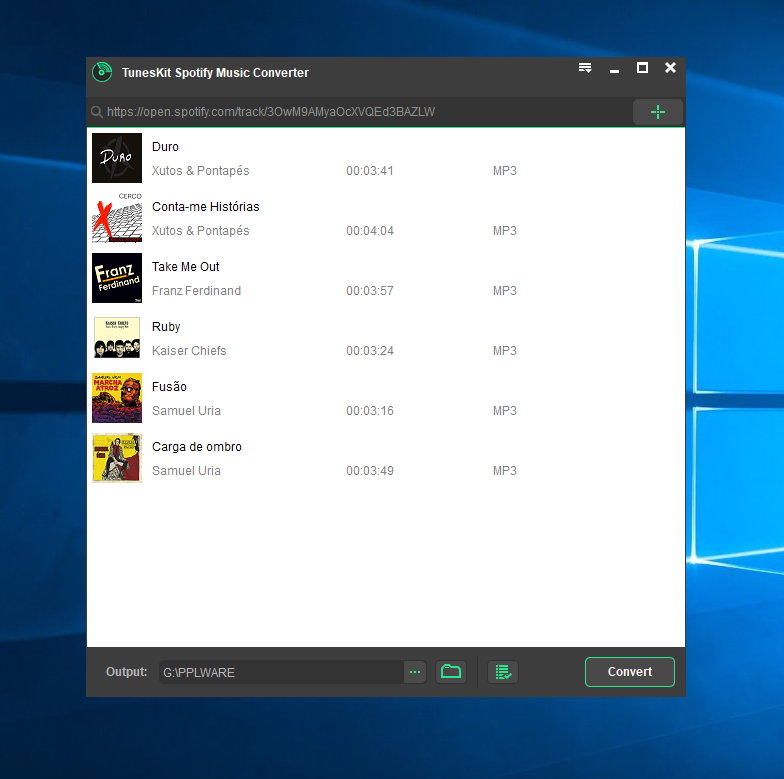Open the output folder icon

coord(451,672)
